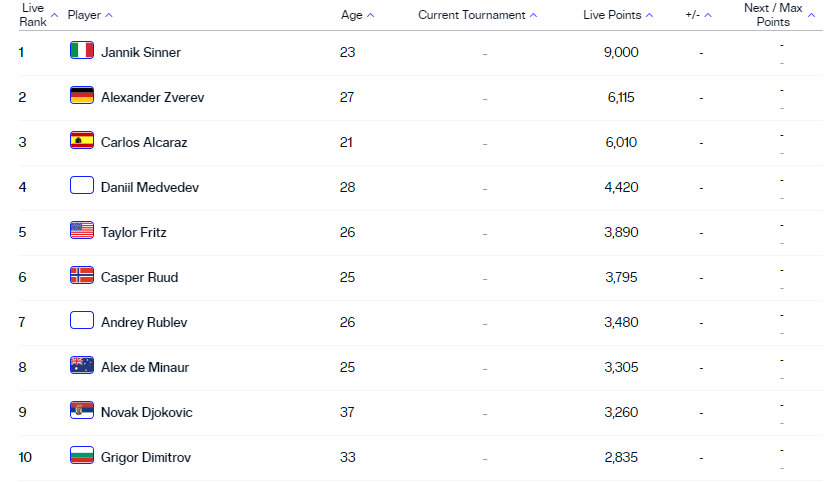This screenshot has width=840, height=482.
Task: Click Sinner's 9,000 live points value
Action: (x=621, y=52)
